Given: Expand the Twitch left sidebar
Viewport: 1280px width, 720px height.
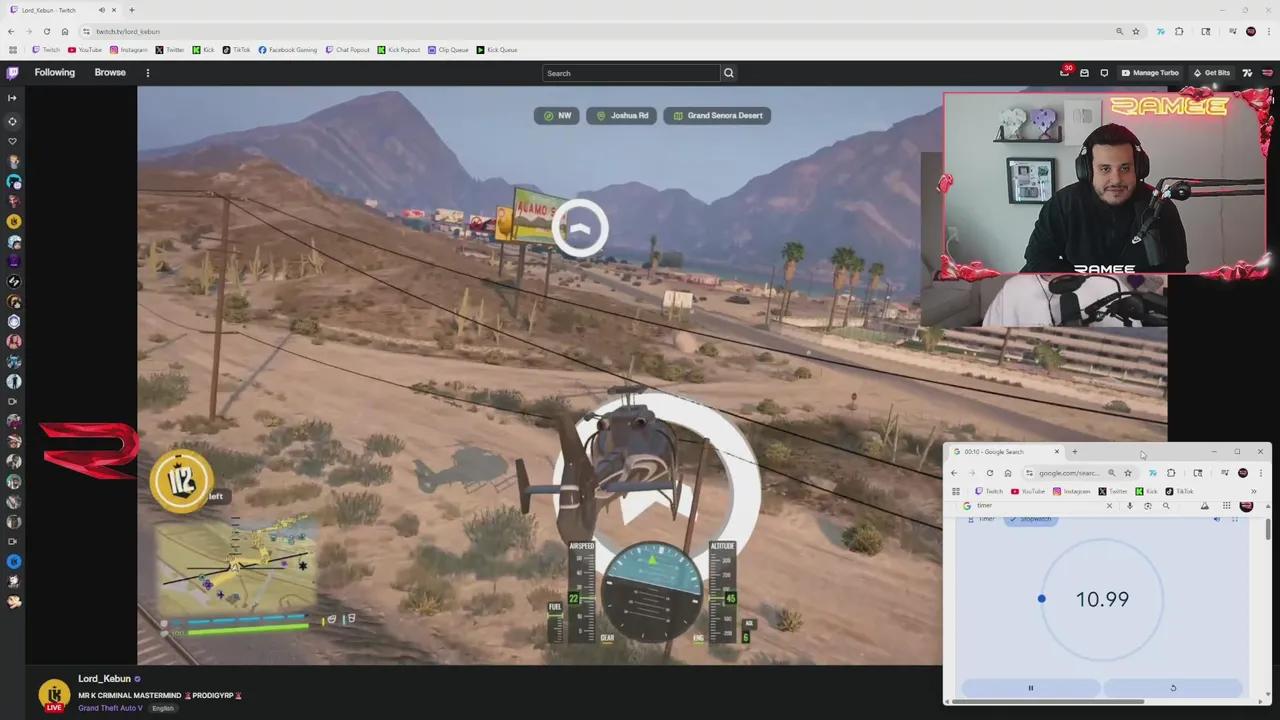Looking at the screenshot, I should click(x=12, y=98).
